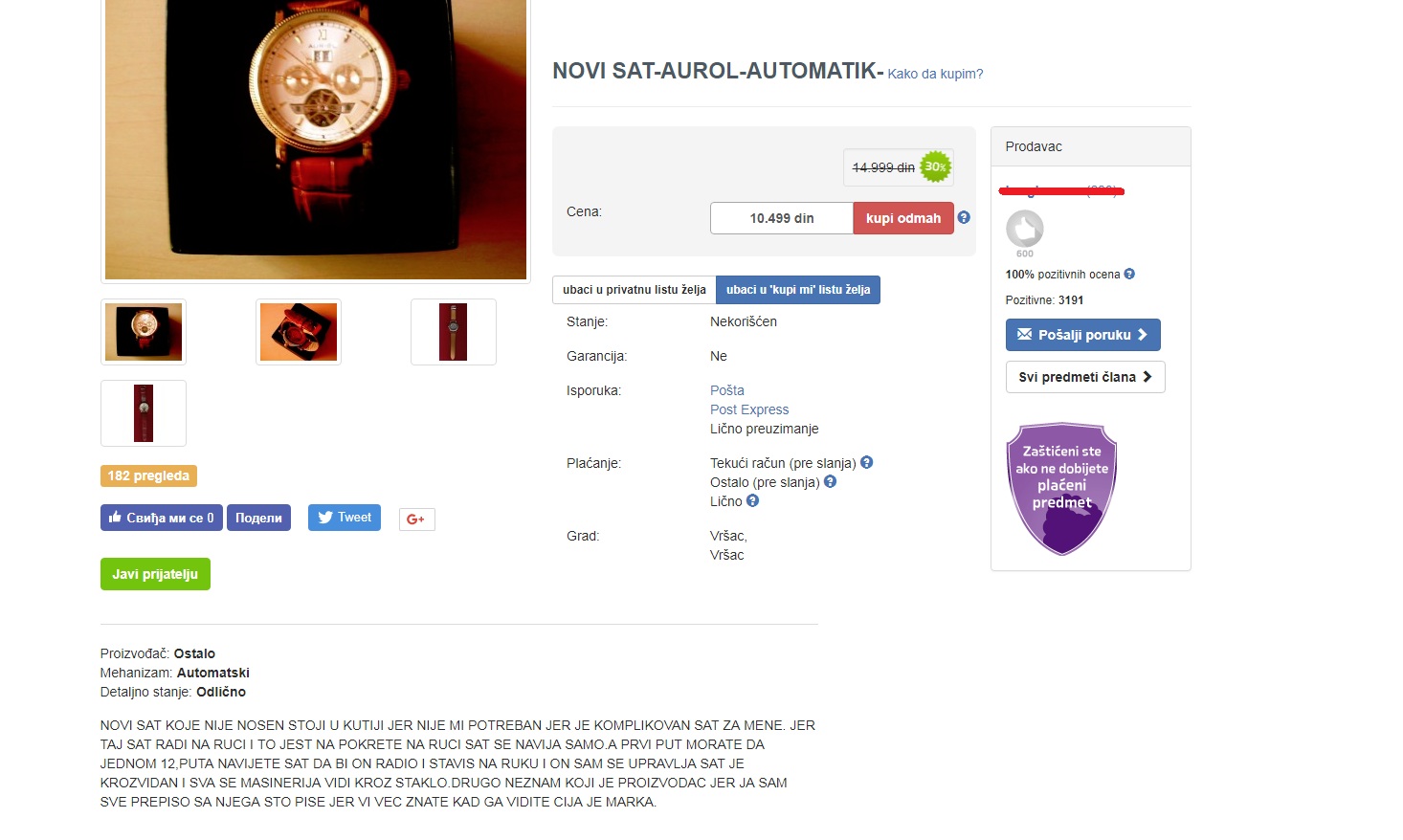Click the help icon next to Ostalo payment
Viewport: 1403px width, 840px height.
830,481
